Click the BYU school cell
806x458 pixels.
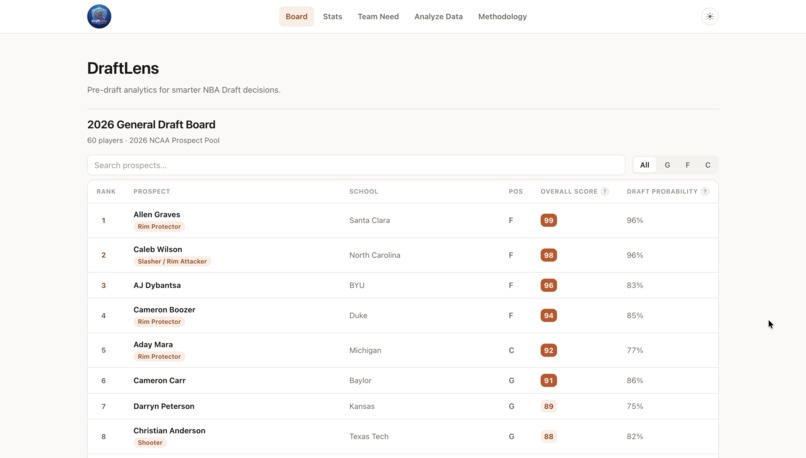click(x=357, y=285)
